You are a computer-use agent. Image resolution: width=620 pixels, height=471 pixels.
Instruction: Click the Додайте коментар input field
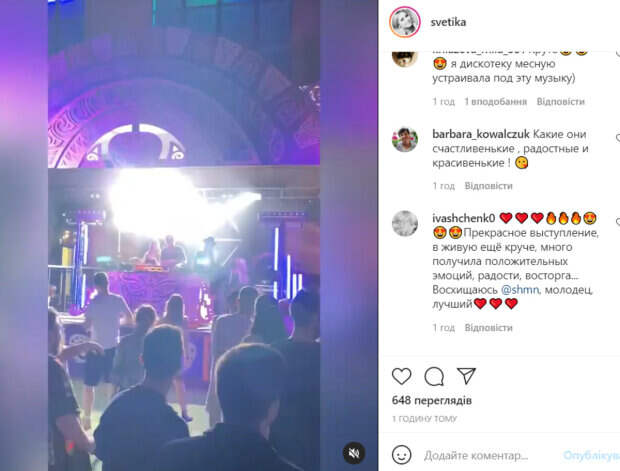[488, 456]
